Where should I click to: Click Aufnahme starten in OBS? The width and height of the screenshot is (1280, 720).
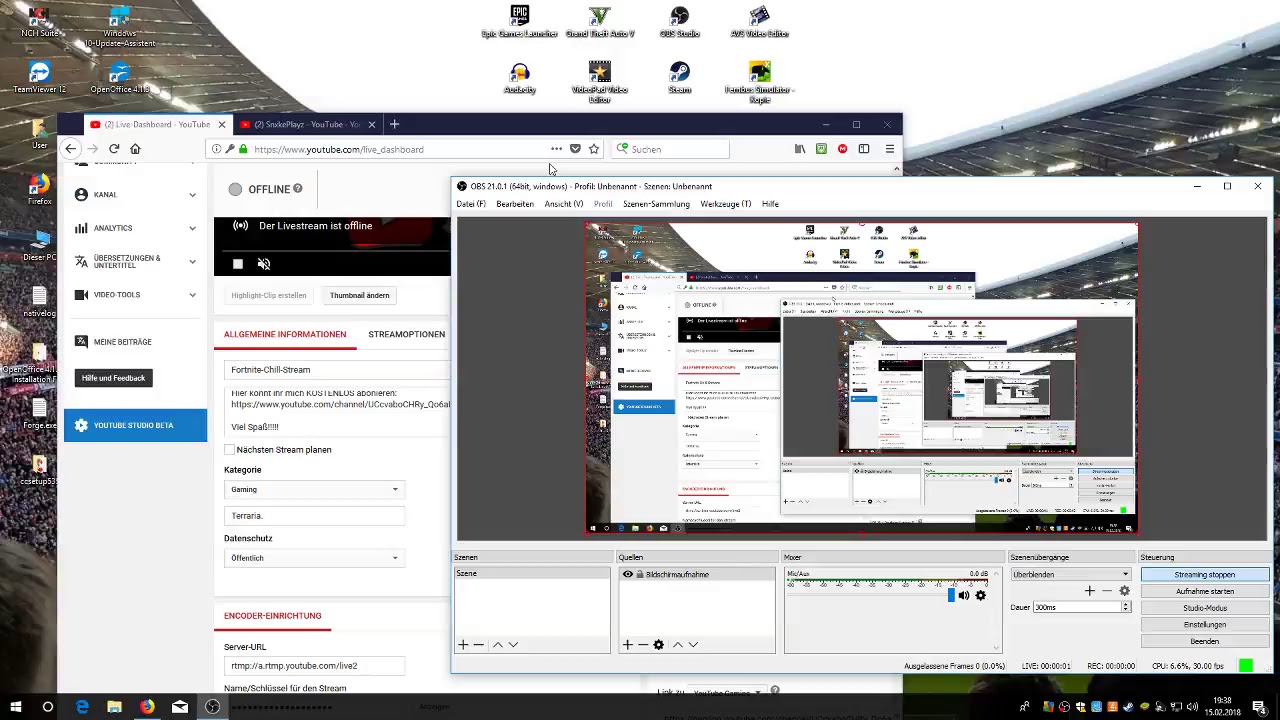tap(1205, 591)
